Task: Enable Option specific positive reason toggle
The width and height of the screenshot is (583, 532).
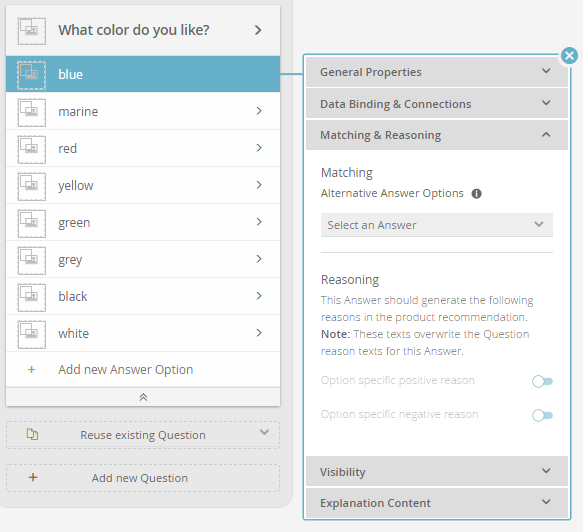Action: 542,381
